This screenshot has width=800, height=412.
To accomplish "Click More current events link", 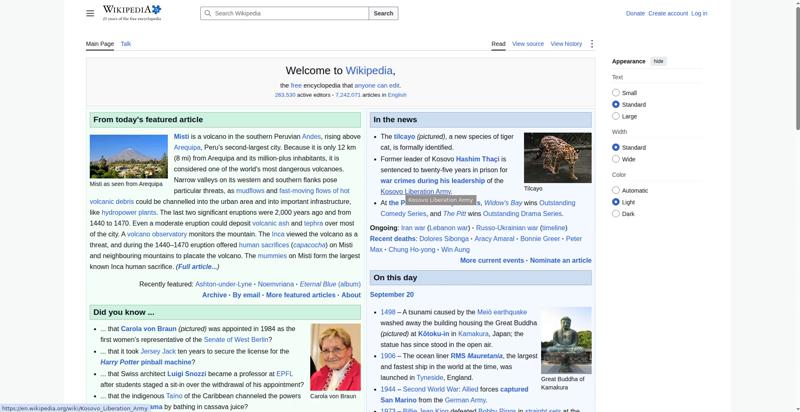I will 492,260.
